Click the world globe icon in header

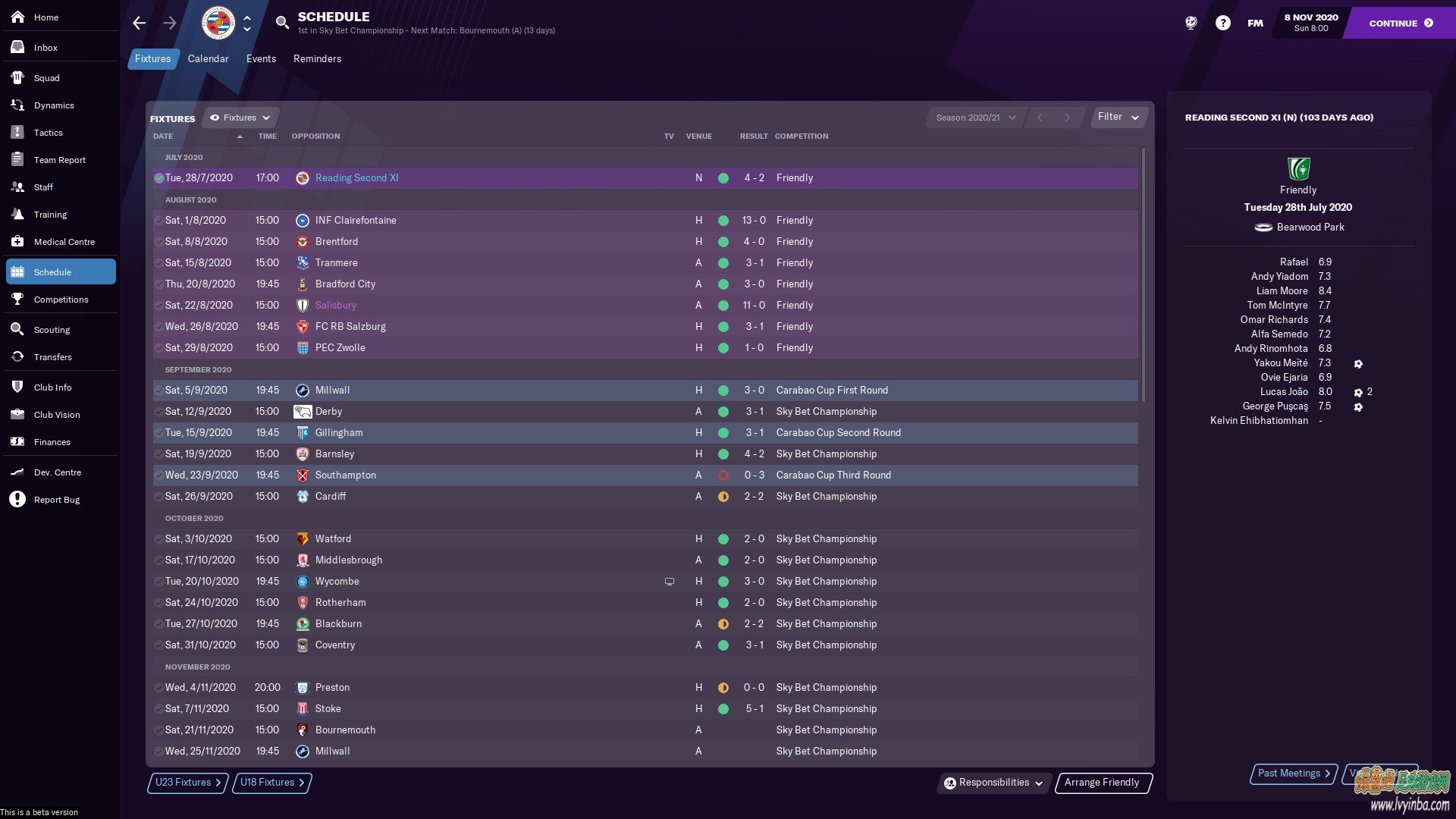coord(1191,23)
